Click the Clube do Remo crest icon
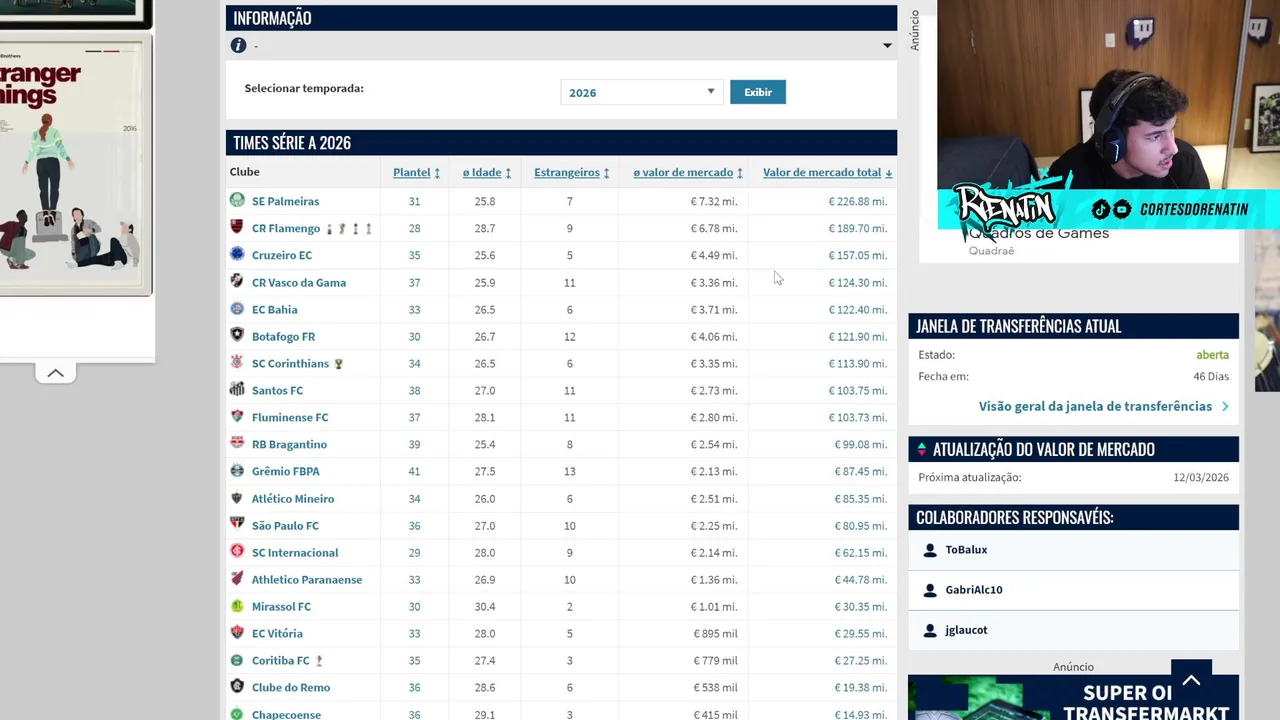Viewport: 1280px width, 720px height. (237, 686)
